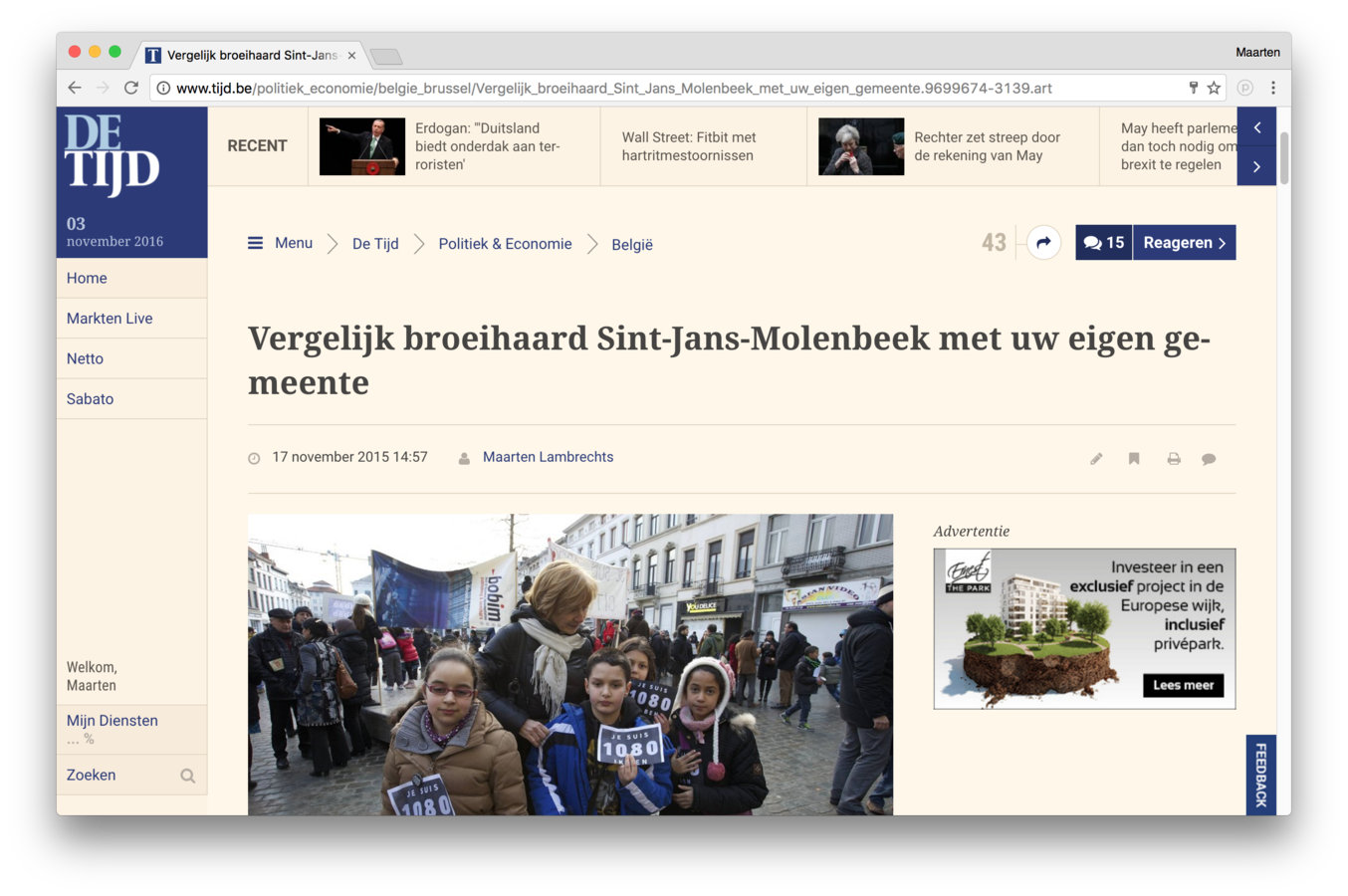The height and width of the screenshot is (896, 1348).
Task: Star this page in address bar
Action: (1214, 88)
